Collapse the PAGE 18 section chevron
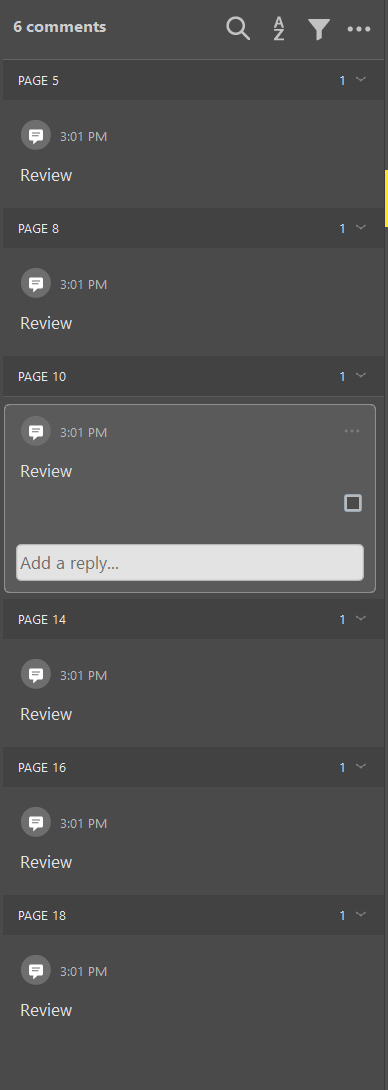The height and width of the screenshot is (1090, 388). point(361,914)
